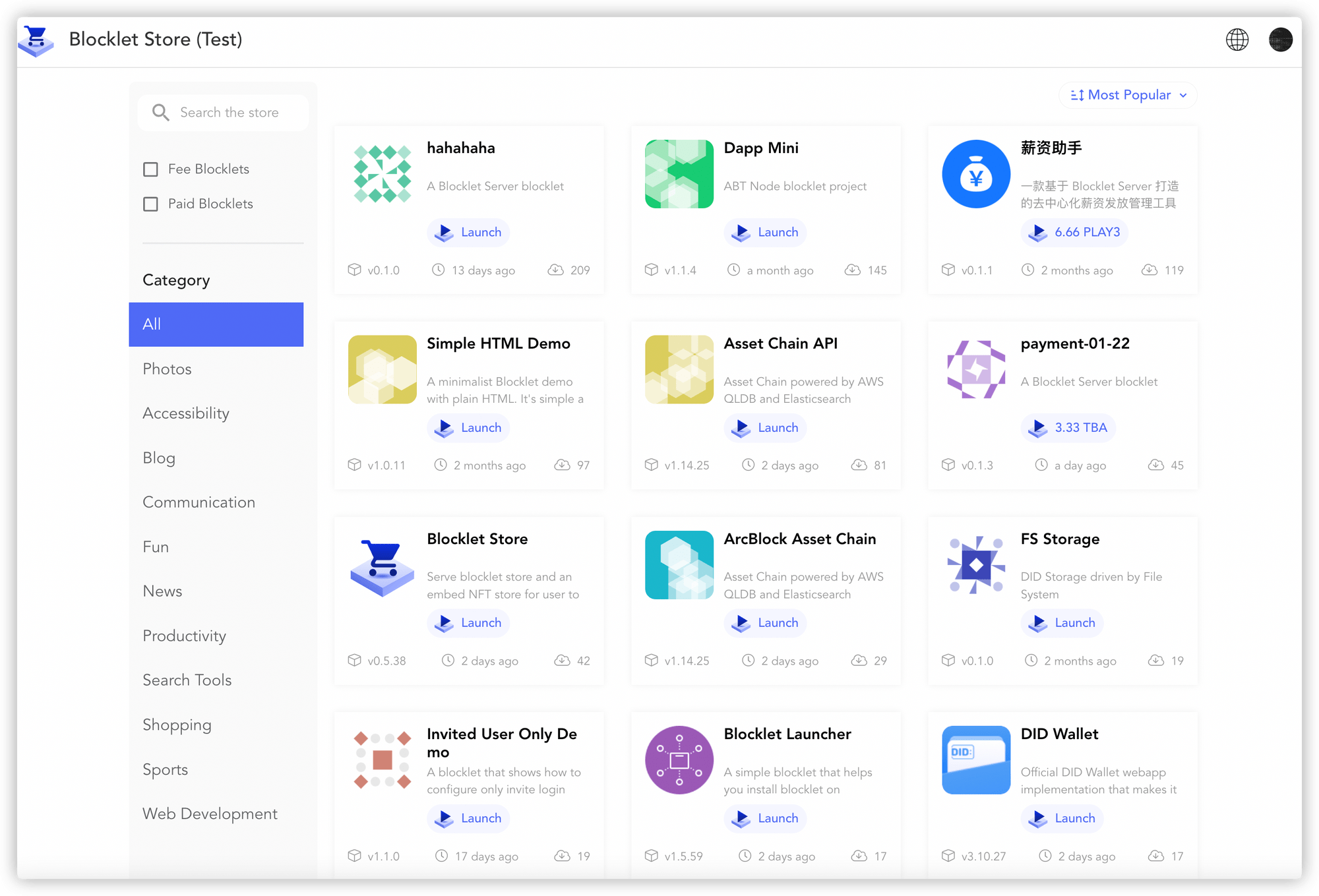Click the payment-01-22 purple logo
Image resolution: width=1319 pixels, height=896 pixels.
(x=975, y=369)
